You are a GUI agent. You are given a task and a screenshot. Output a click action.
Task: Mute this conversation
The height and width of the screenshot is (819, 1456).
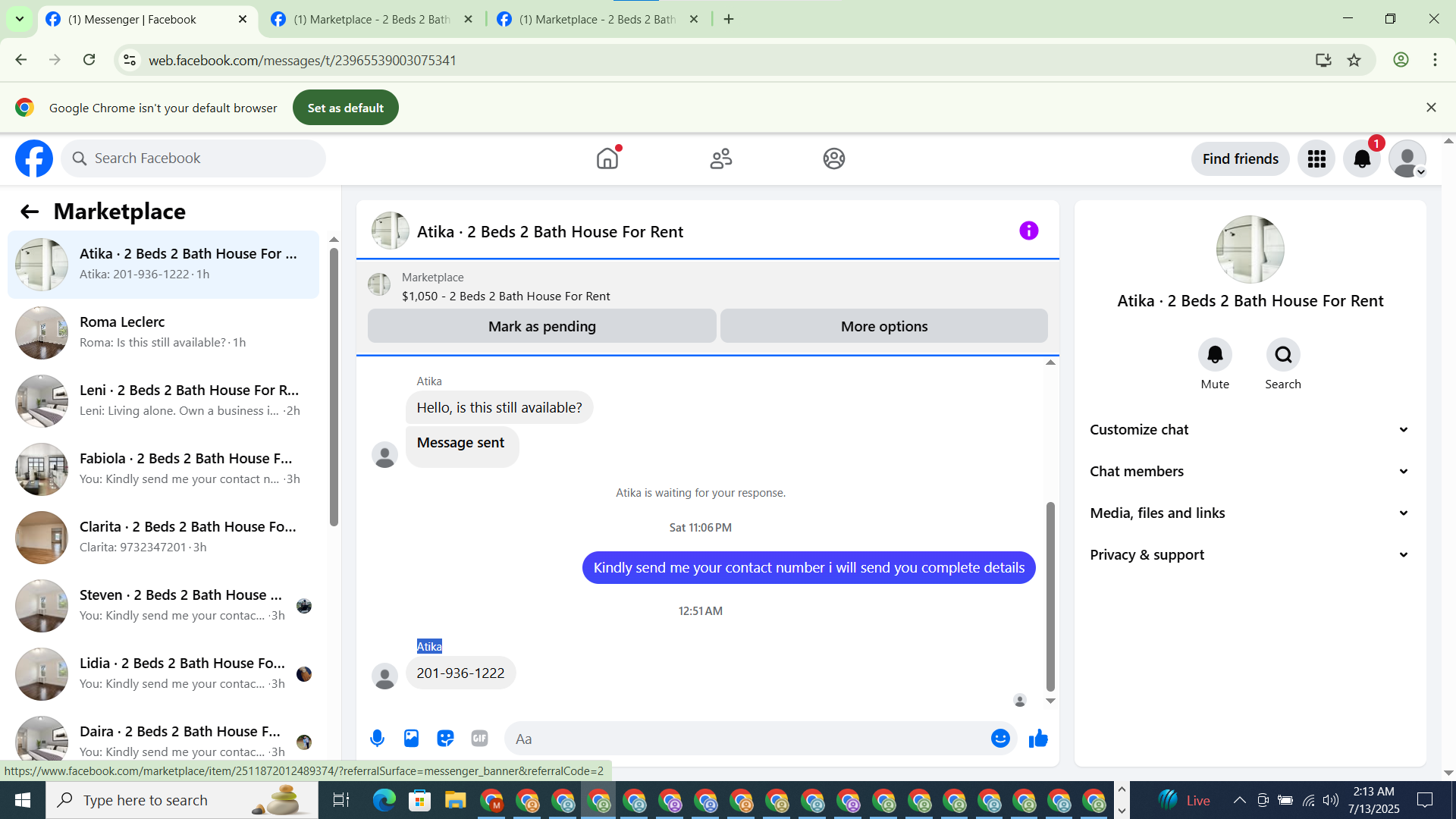click(x=1215, y=355)
